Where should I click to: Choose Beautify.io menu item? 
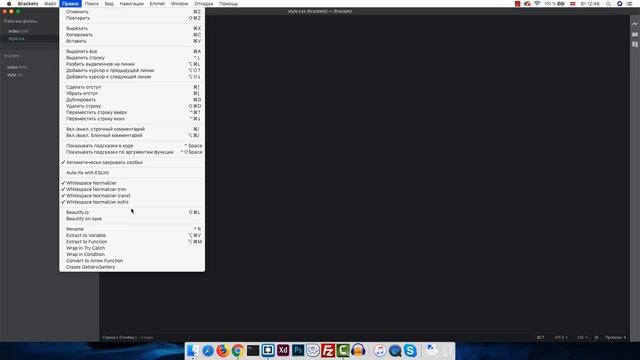click(x=132, y=212)
